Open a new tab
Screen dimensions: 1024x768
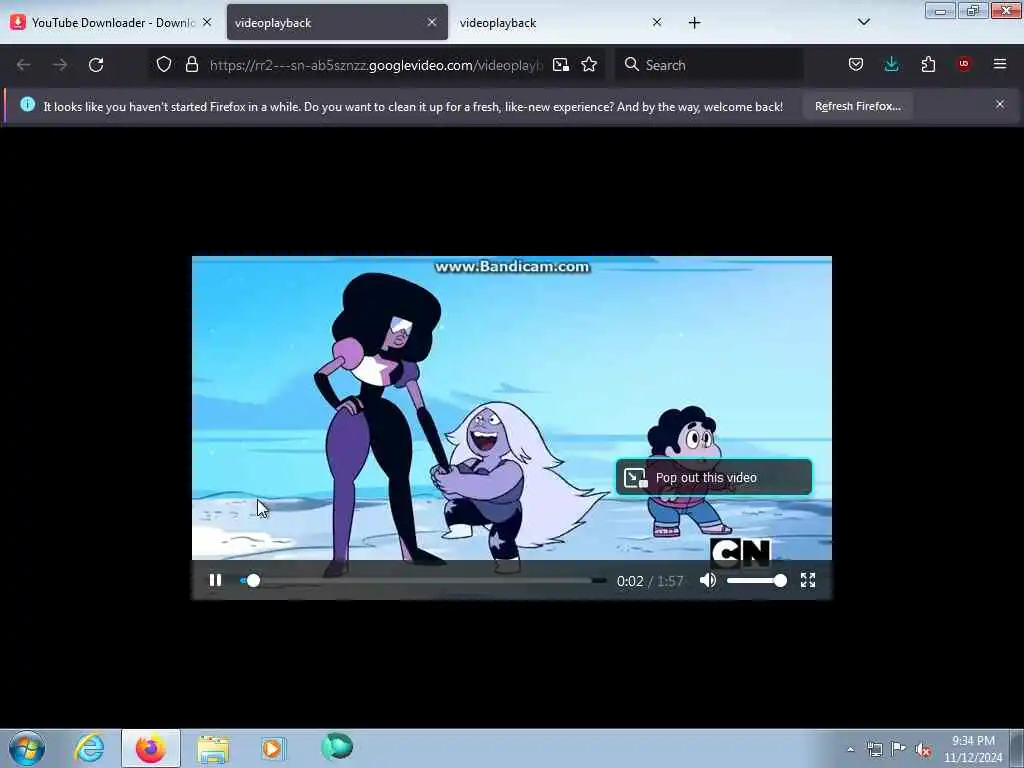[694, 23]
